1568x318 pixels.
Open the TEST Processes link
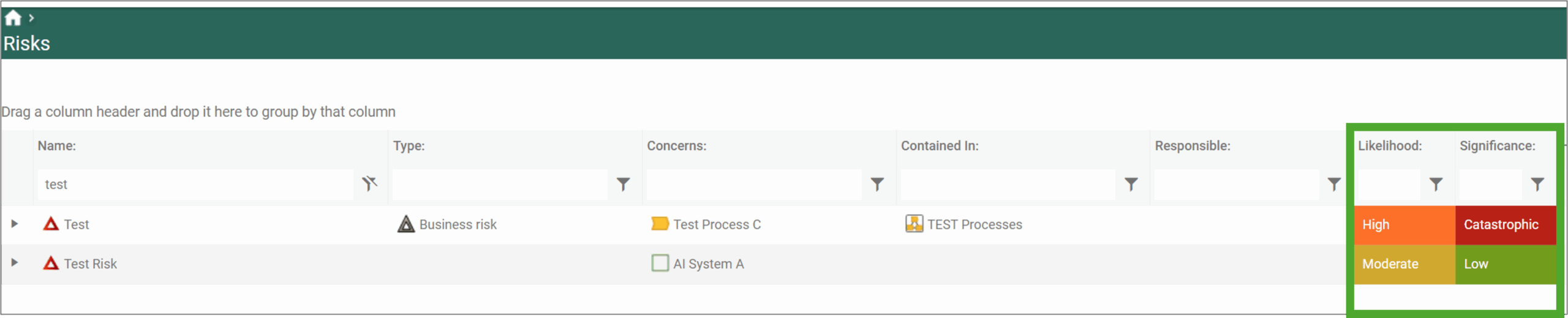[974, 224]
